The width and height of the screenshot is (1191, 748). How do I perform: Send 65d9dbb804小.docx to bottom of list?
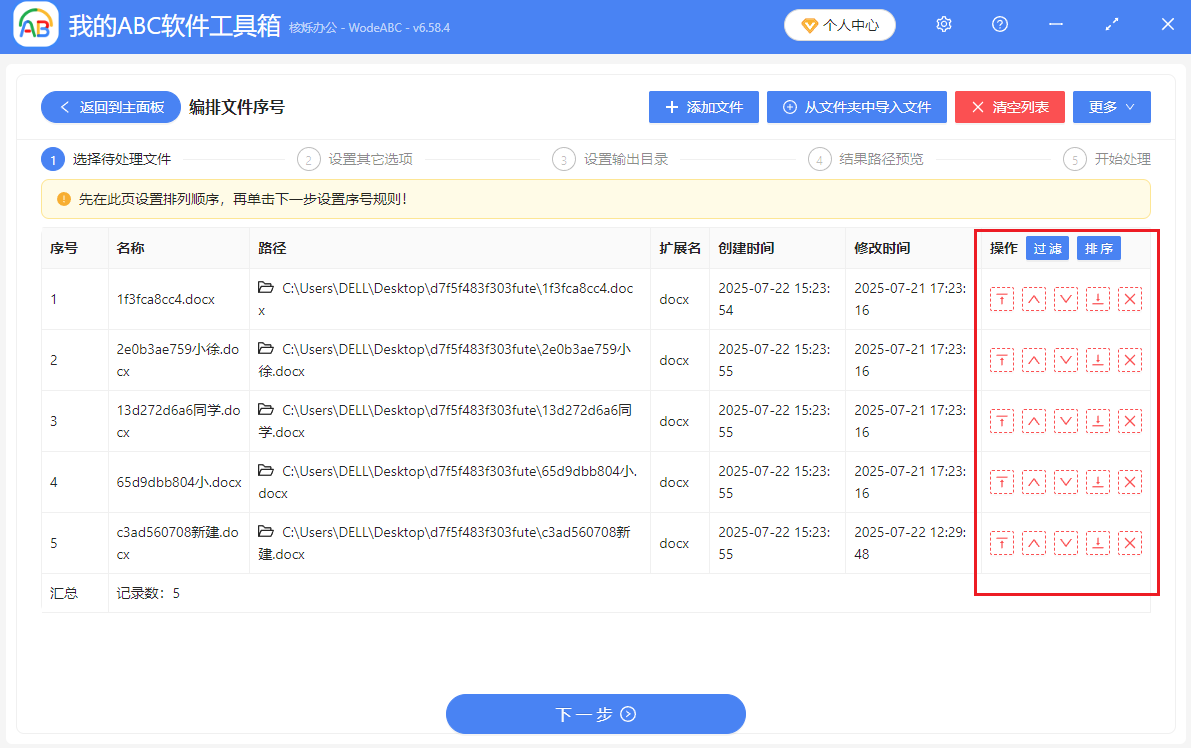(1097, 481)
